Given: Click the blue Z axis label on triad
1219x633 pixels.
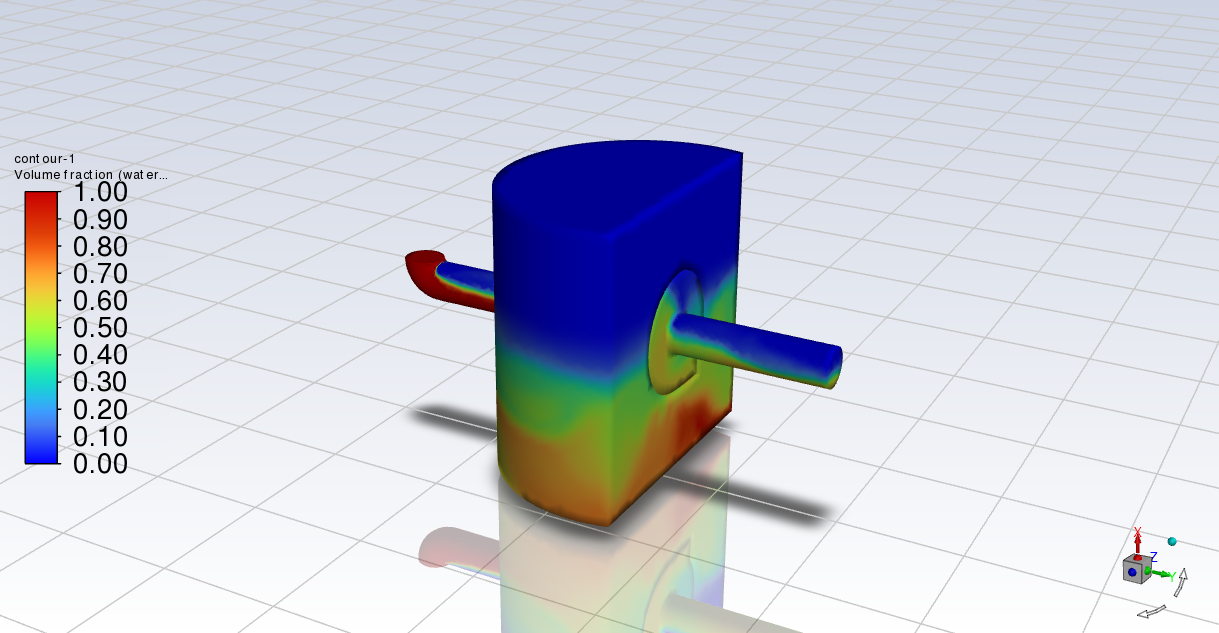Looking at the screenshot, I should pyautogui.click(x=1153, y=556).
